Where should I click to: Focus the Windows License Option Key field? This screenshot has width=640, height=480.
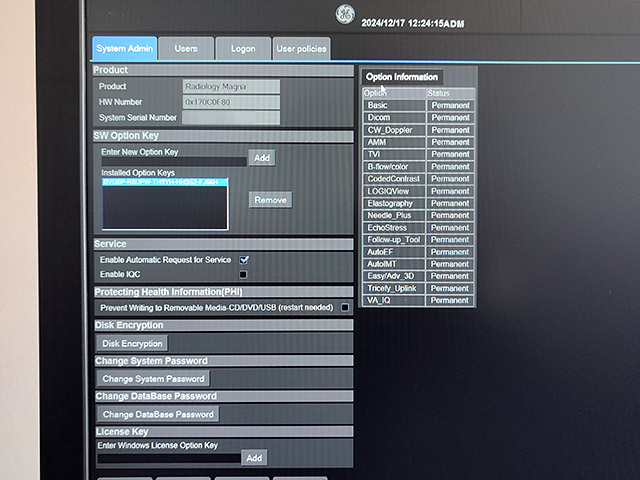169,459
